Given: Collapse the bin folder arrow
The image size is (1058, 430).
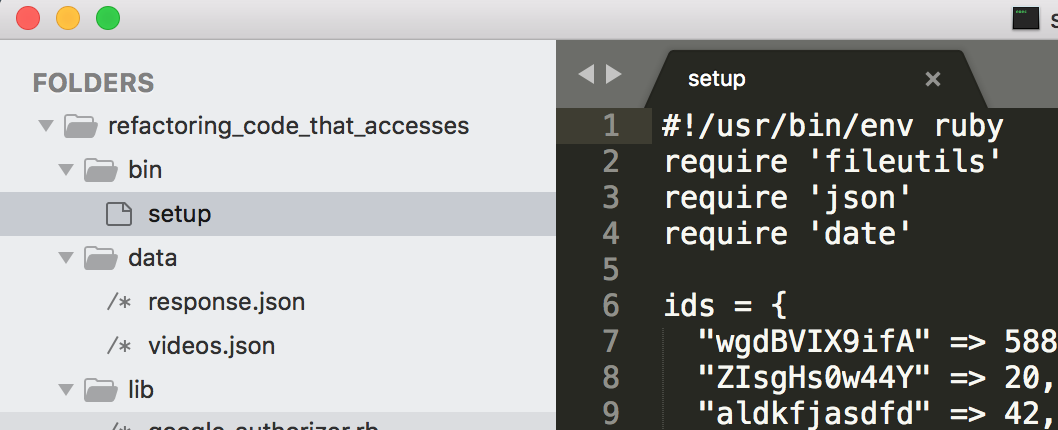Looking at the screenshot, I should pyautogui.click(x=66, y=170).
